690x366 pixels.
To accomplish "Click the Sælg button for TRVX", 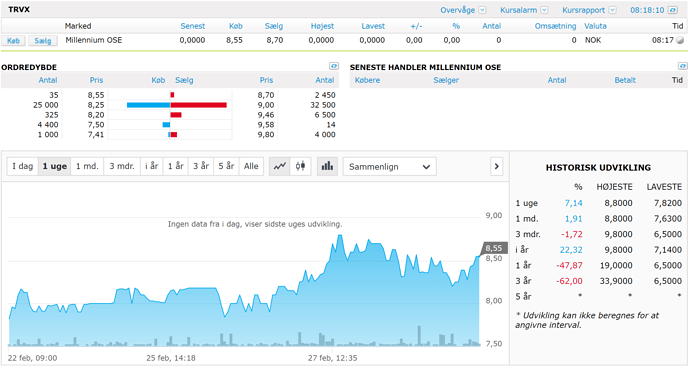I will 43,40.
